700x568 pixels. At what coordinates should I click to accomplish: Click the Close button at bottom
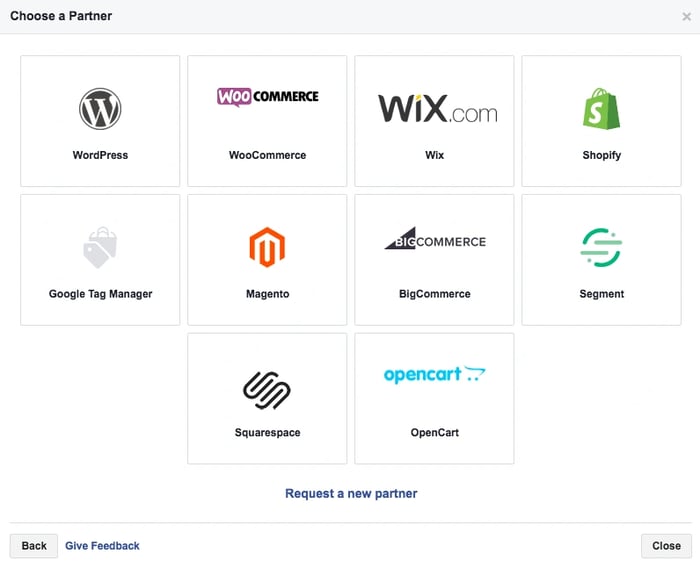coord(666,546)
